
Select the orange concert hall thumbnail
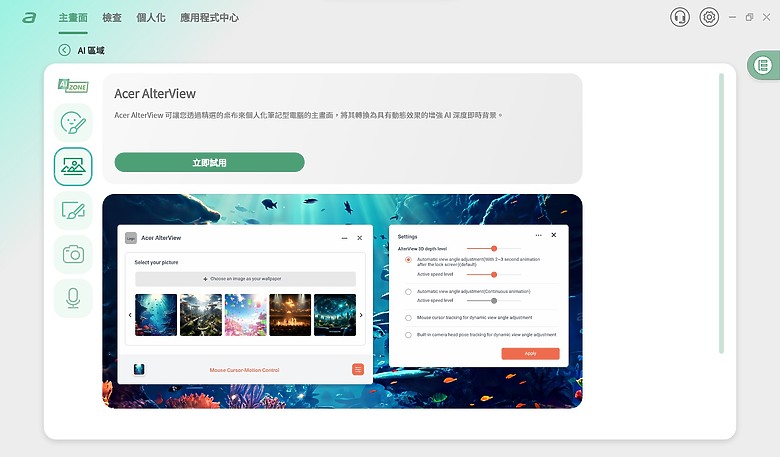point(291,315)
